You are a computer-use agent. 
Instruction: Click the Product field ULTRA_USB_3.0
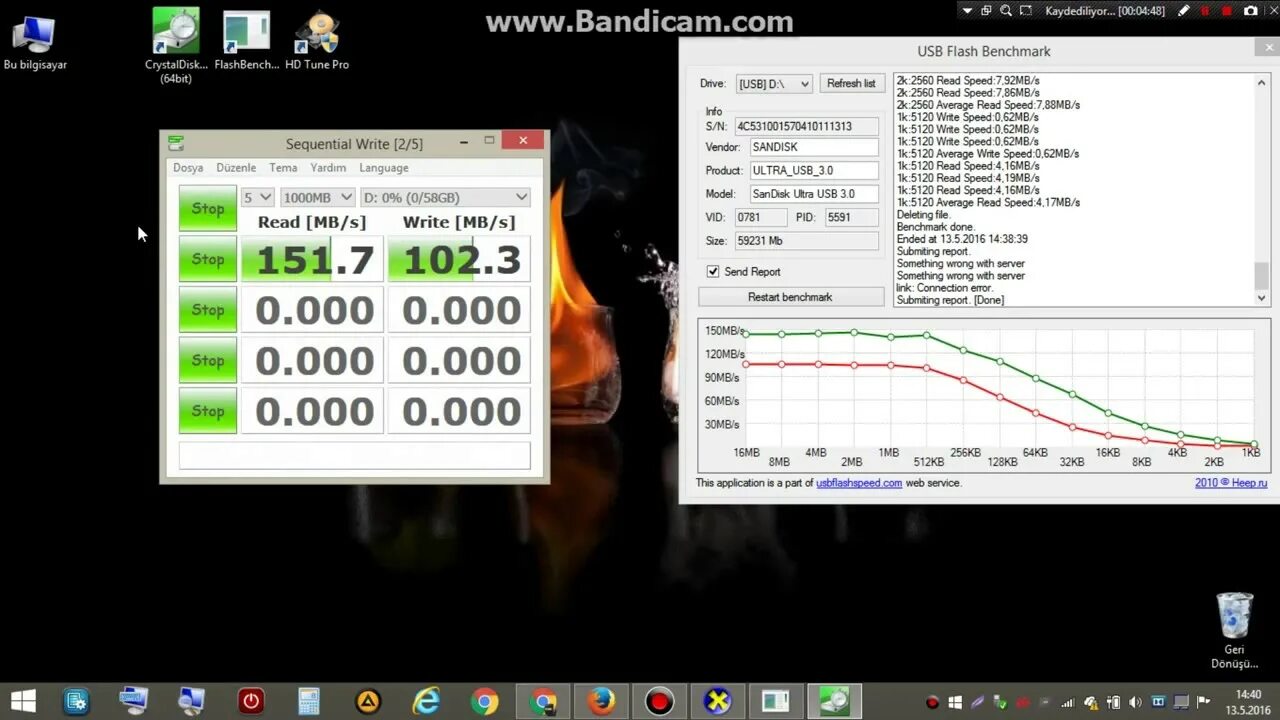pos(813,171)
